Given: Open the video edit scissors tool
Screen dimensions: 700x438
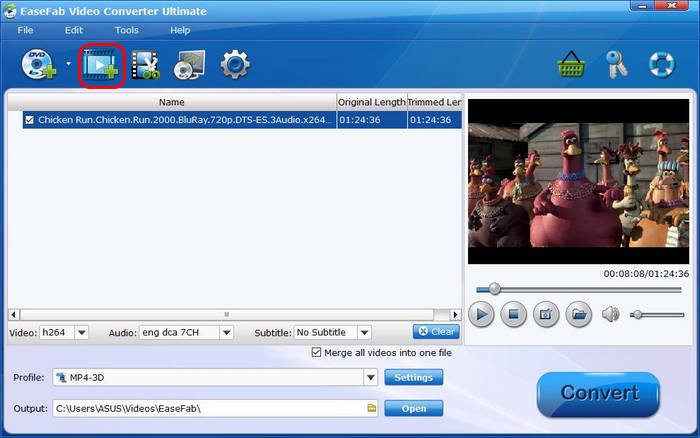Looking at the screenshot, I should [146, 66].
